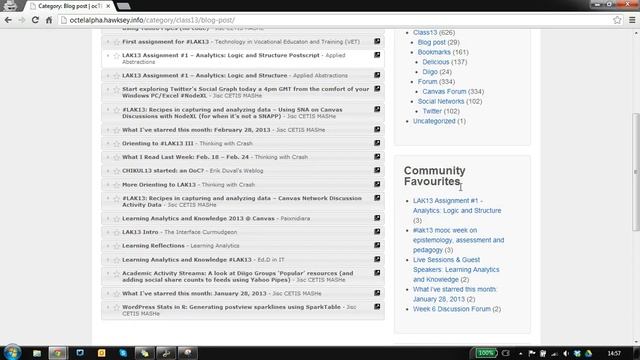Open the Class13 category
The image size is (640, 360).
425,32
